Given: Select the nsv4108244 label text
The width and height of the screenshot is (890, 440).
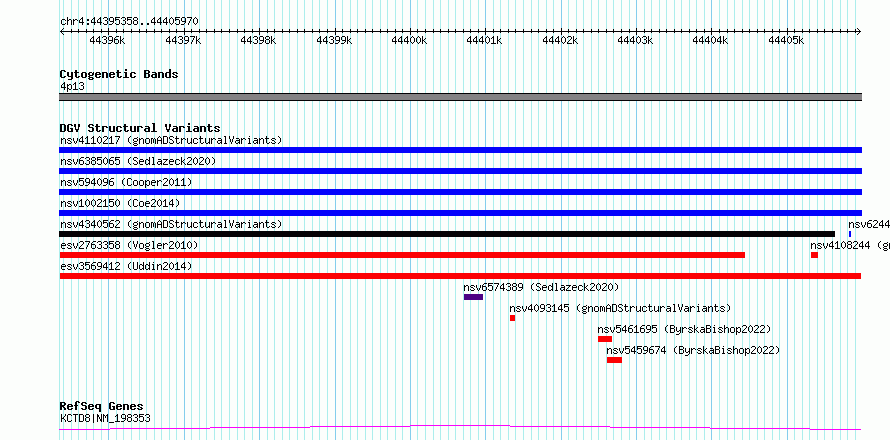Looking at the screenshot, I should coord(850,245).
